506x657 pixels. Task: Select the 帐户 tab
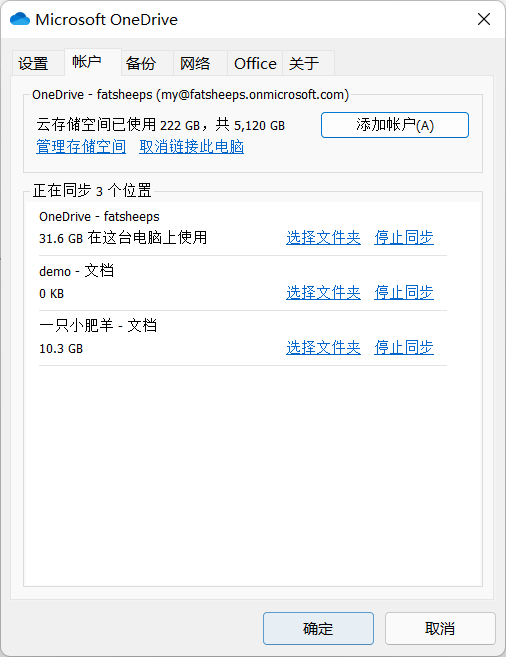click(x=93, y=62)
